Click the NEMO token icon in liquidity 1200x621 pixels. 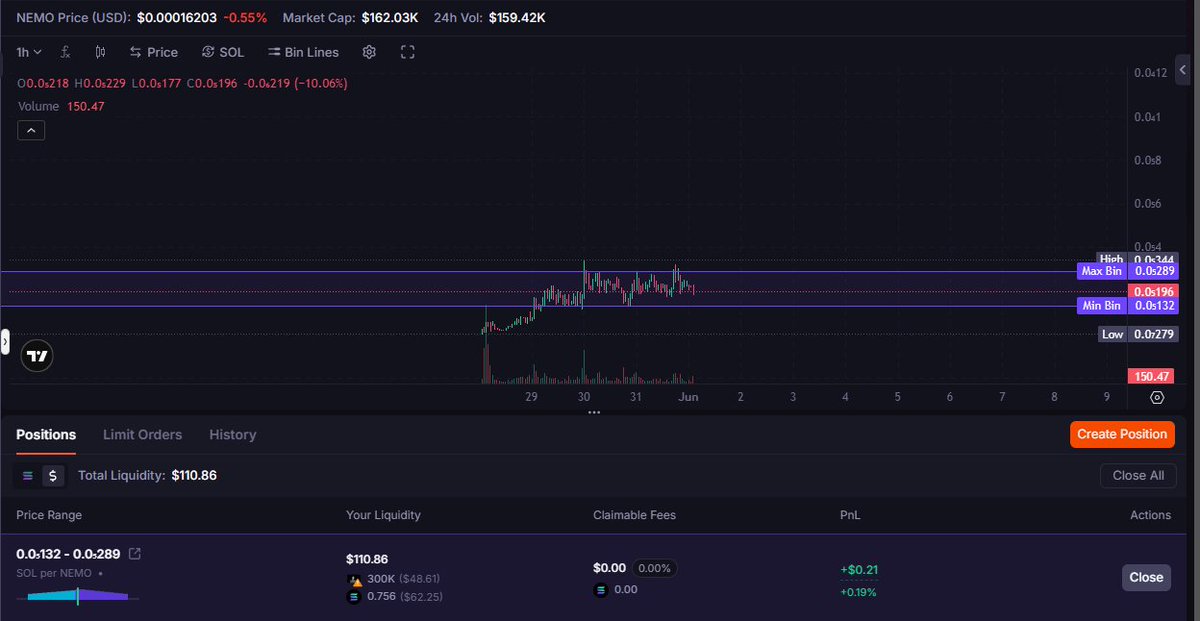pyautogui.click(x=354, y=579)
